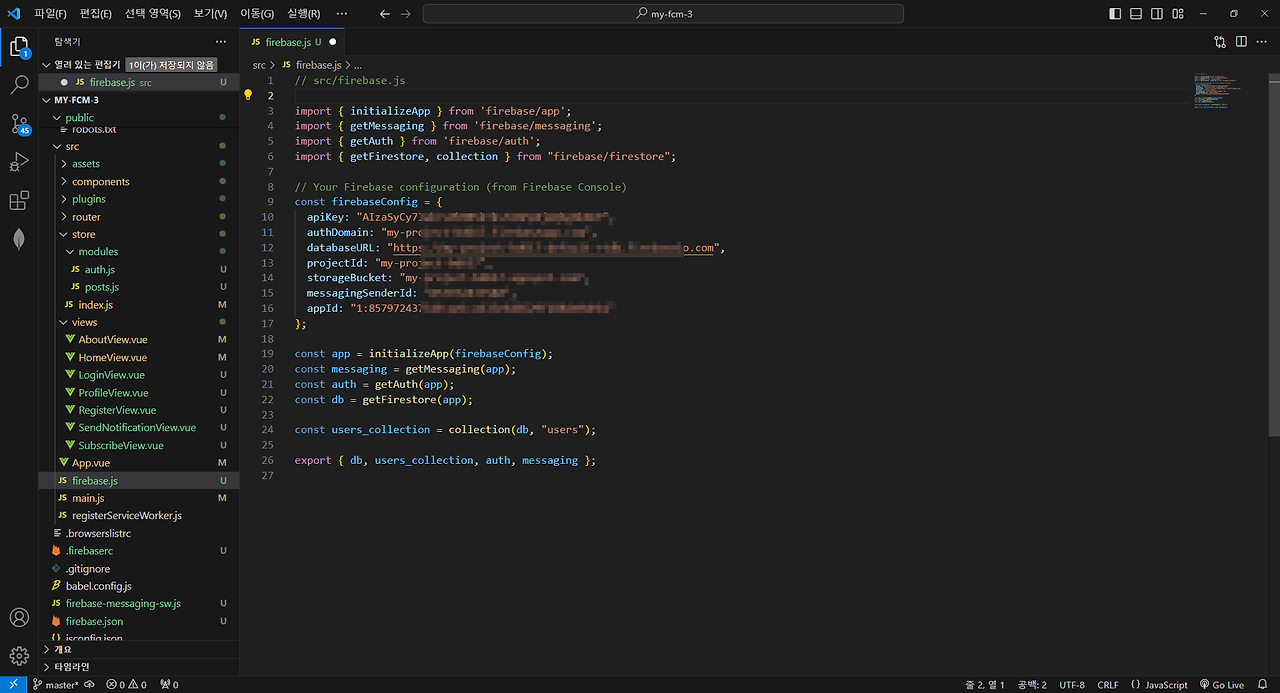Open the Source Control view with 45 badge

[x=19, y=124]
